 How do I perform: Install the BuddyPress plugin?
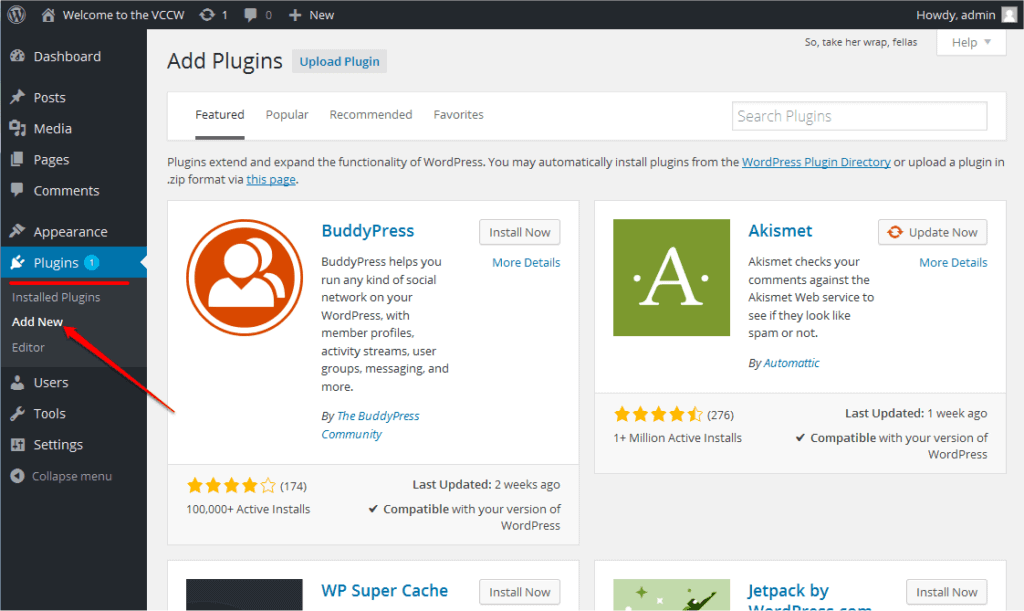[x=519, y=231]
